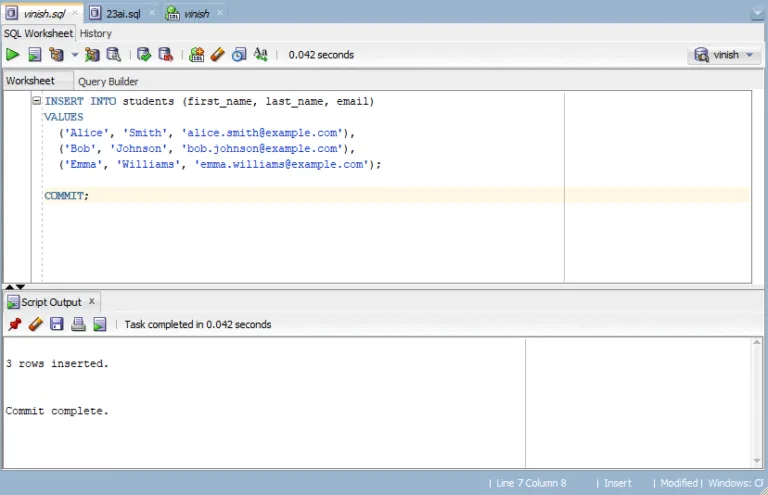Click the SQL Tuning Advisor icon
Screen dimensions: 768x495
[x=114, y=54]
